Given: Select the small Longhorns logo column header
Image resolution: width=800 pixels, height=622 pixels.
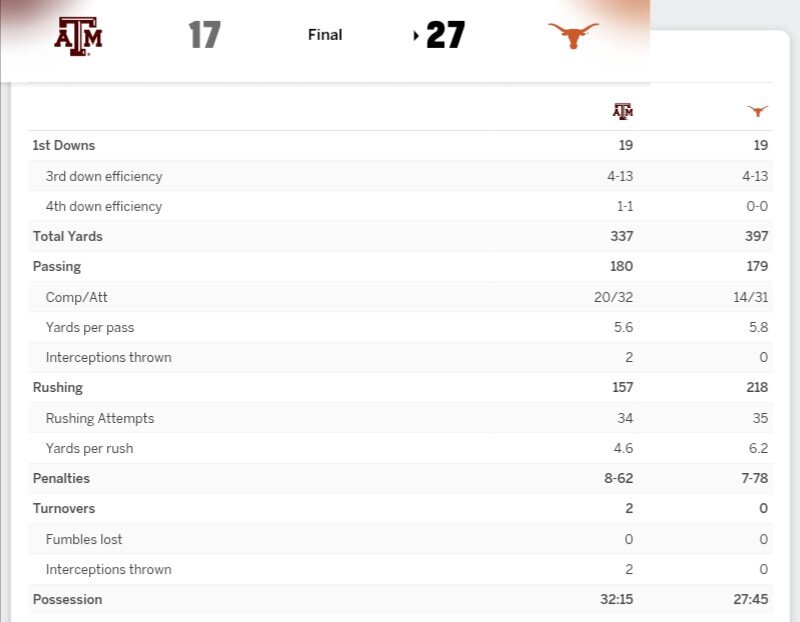Looking at the screenshot, I should tap(758, 111).
